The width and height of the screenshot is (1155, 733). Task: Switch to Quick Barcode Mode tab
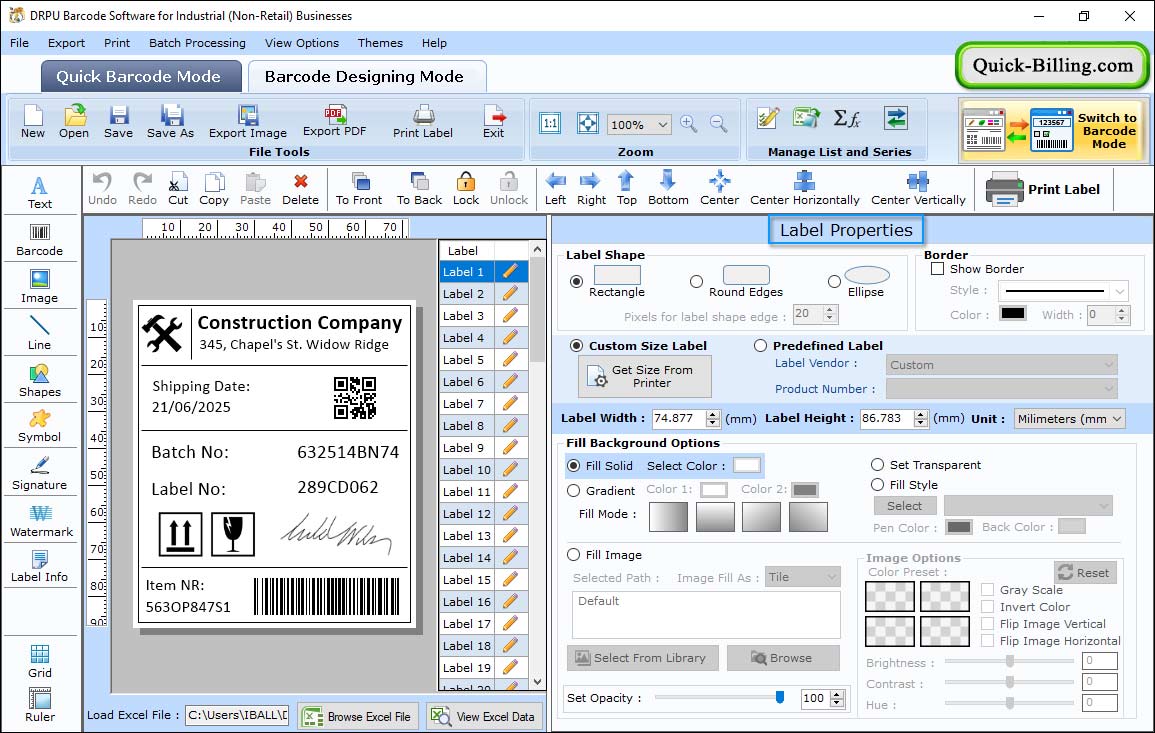point(141,77)
